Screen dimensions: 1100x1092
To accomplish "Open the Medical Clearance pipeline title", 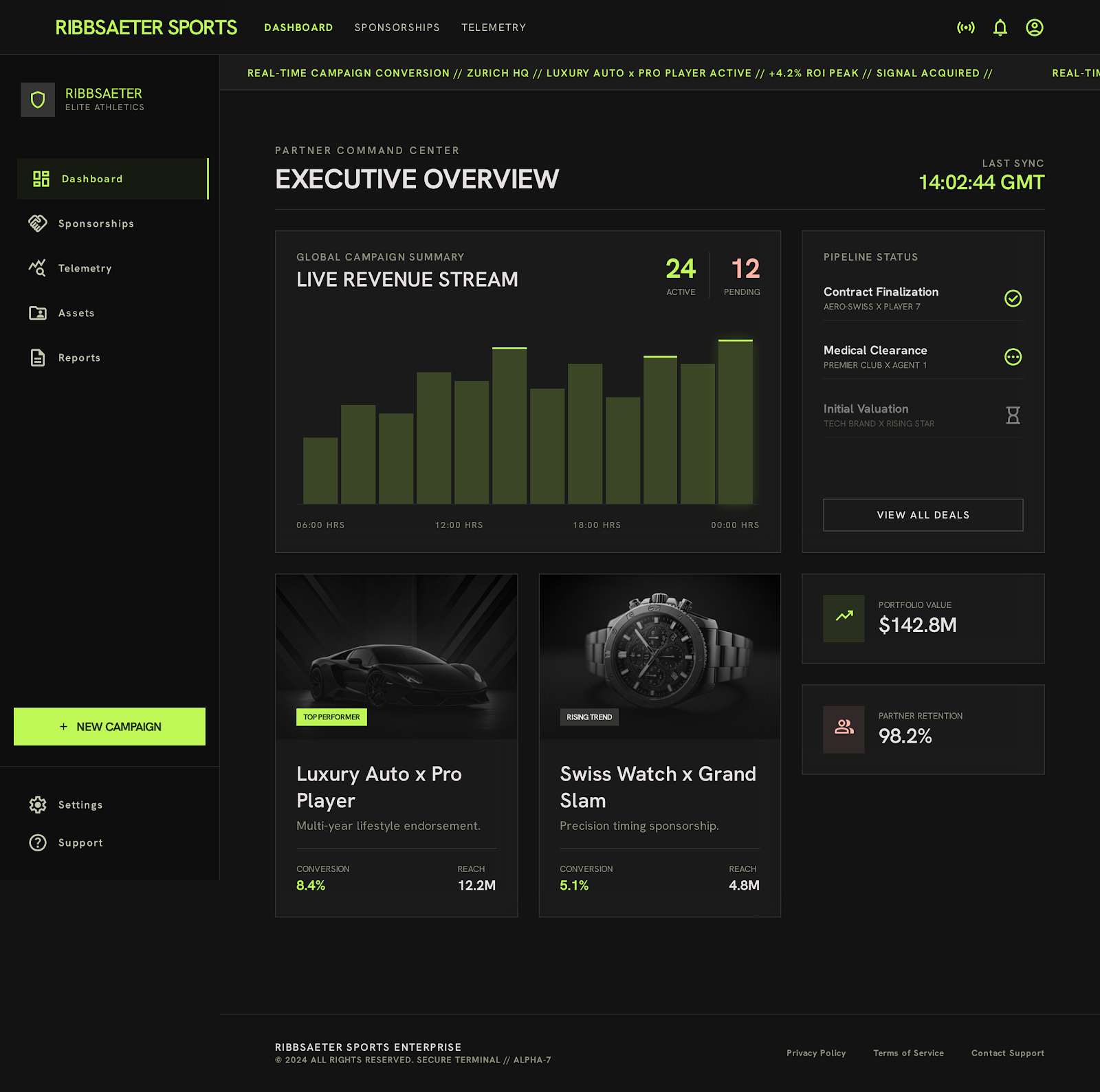I will [875, 351].
